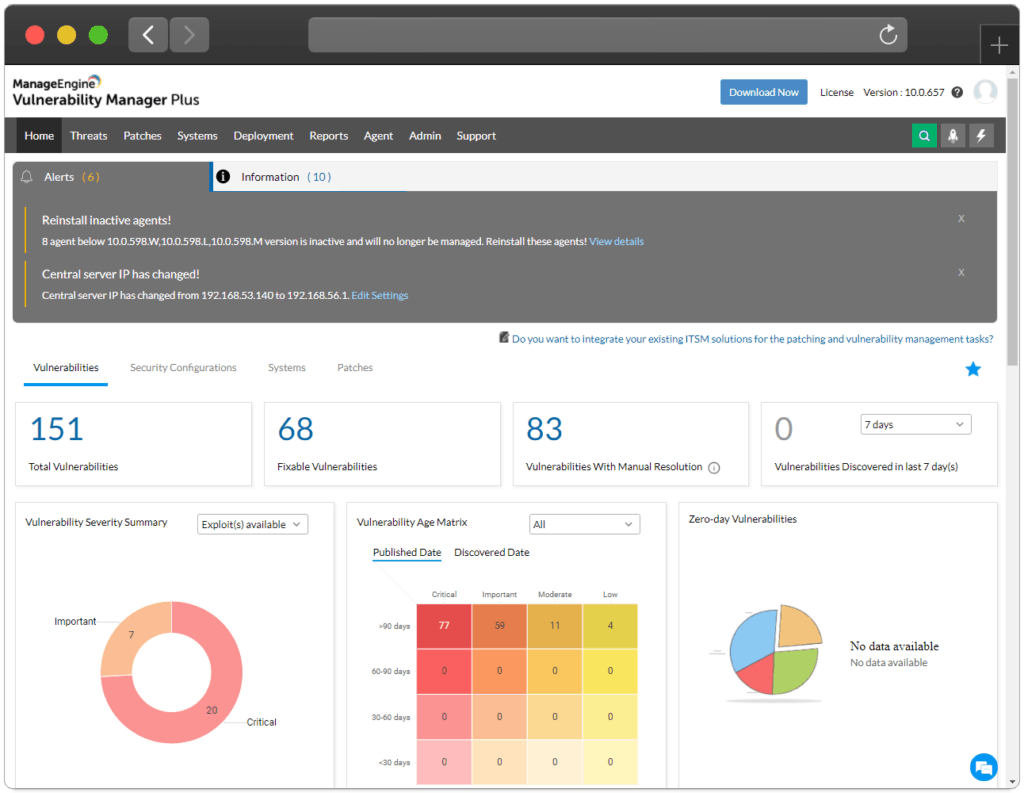Click the 83 Manual Resolution count
Viewport: 1024px width, 793px height.
[x=544, y=429]
